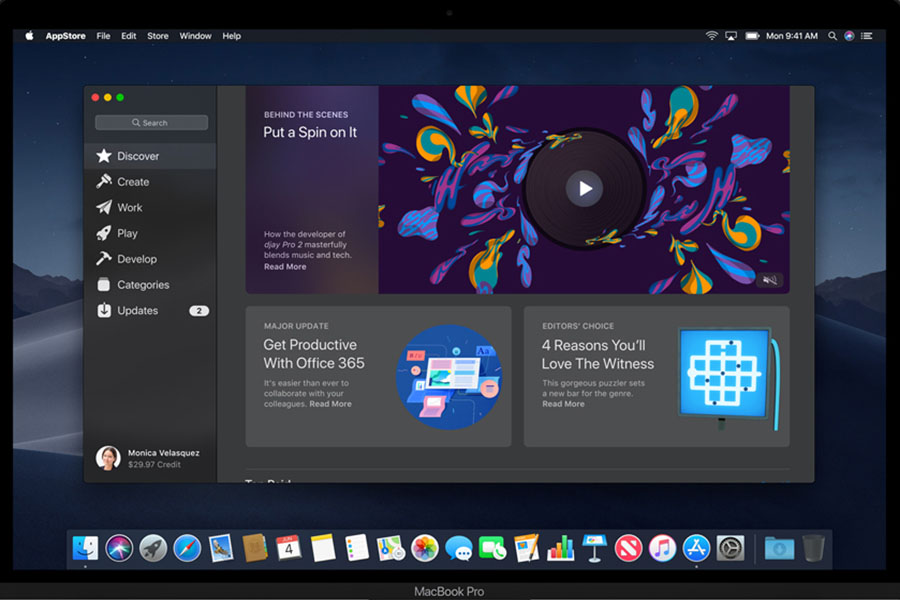Launch Siri from the Dock
This screenshot has height=600, width=900.
tap(119, 548)
